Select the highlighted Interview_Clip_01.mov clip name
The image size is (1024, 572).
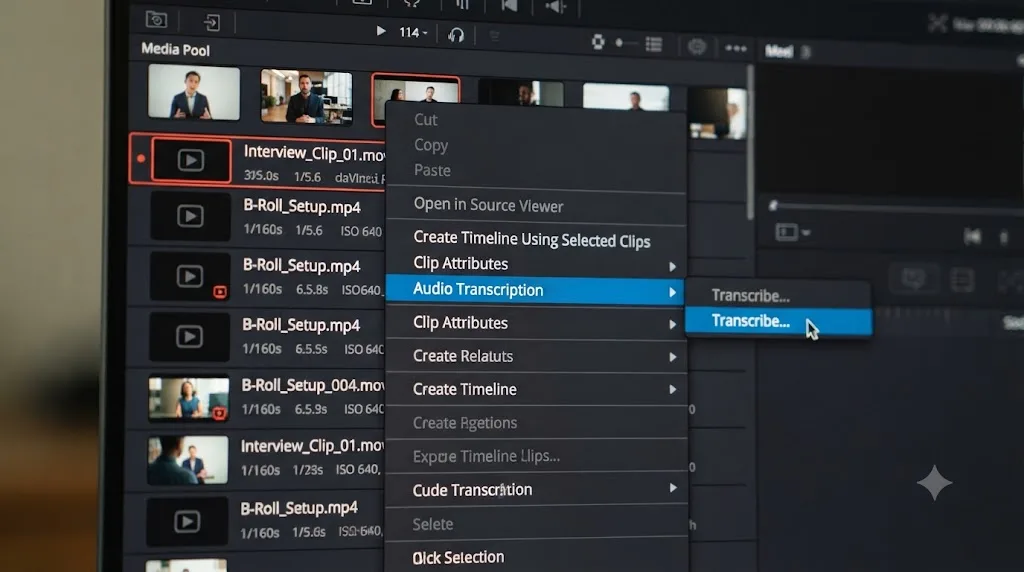(314, 154)
